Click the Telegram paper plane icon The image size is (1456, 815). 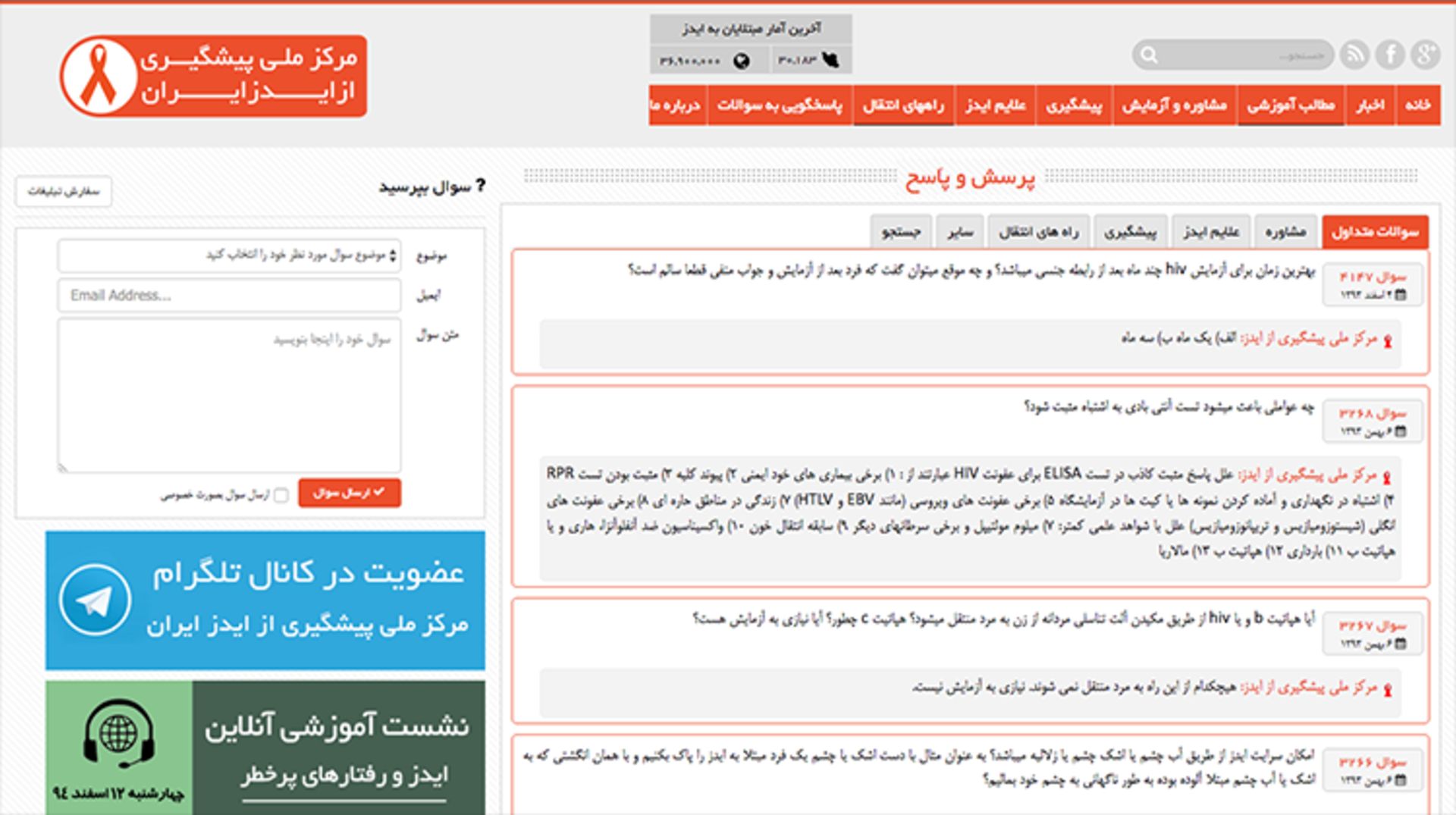point(95,600)
